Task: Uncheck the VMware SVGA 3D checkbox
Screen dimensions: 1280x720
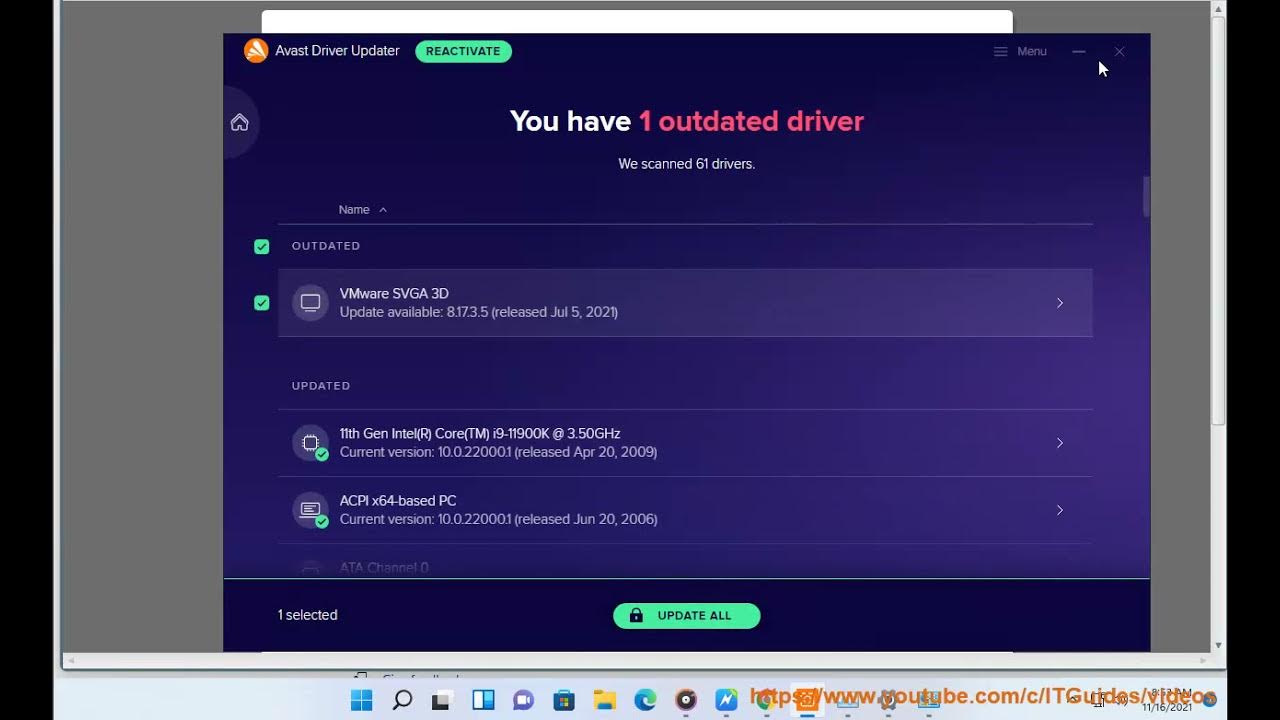Action: [262, 303]
